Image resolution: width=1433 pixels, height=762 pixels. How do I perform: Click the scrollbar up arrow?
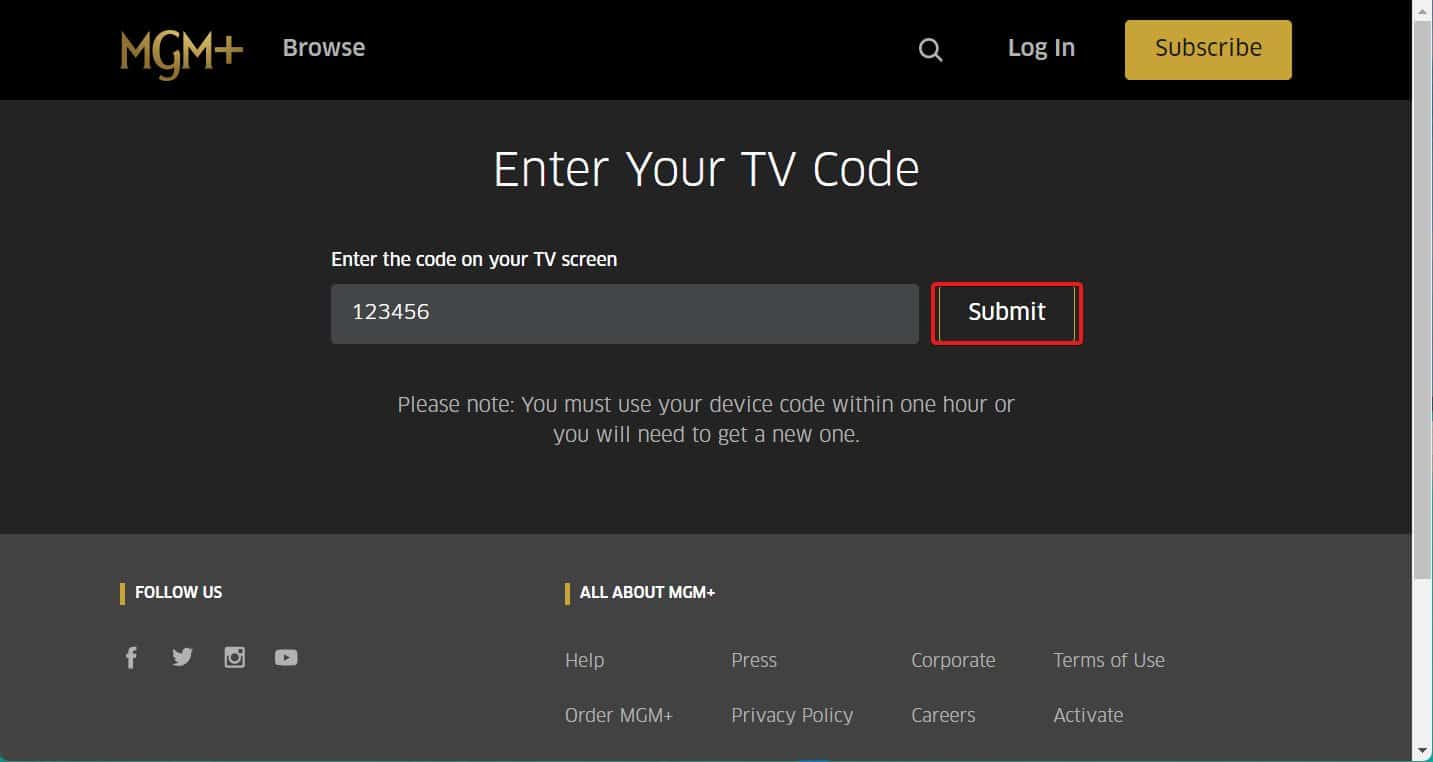[x=1423, y=10]
